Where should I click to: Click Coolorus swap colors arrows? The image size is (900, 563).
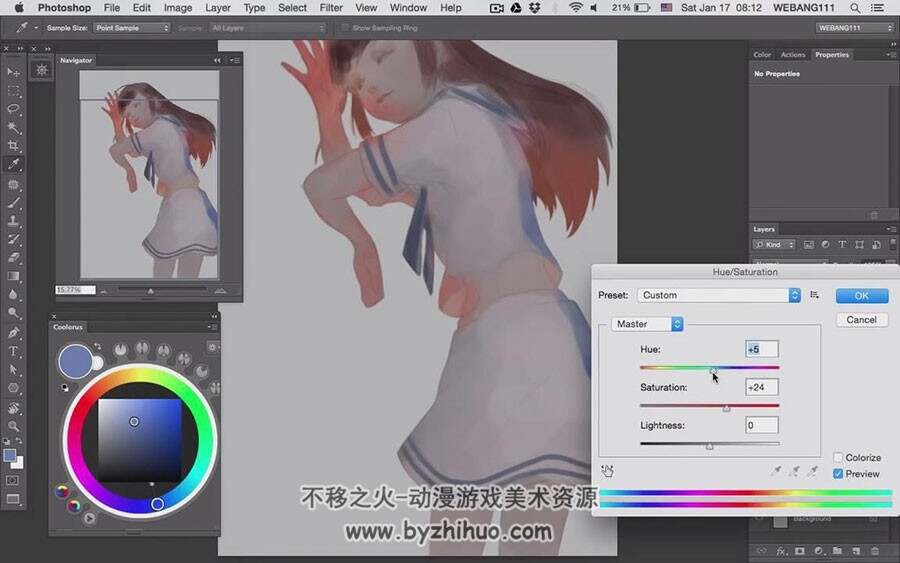pos(98,346)
